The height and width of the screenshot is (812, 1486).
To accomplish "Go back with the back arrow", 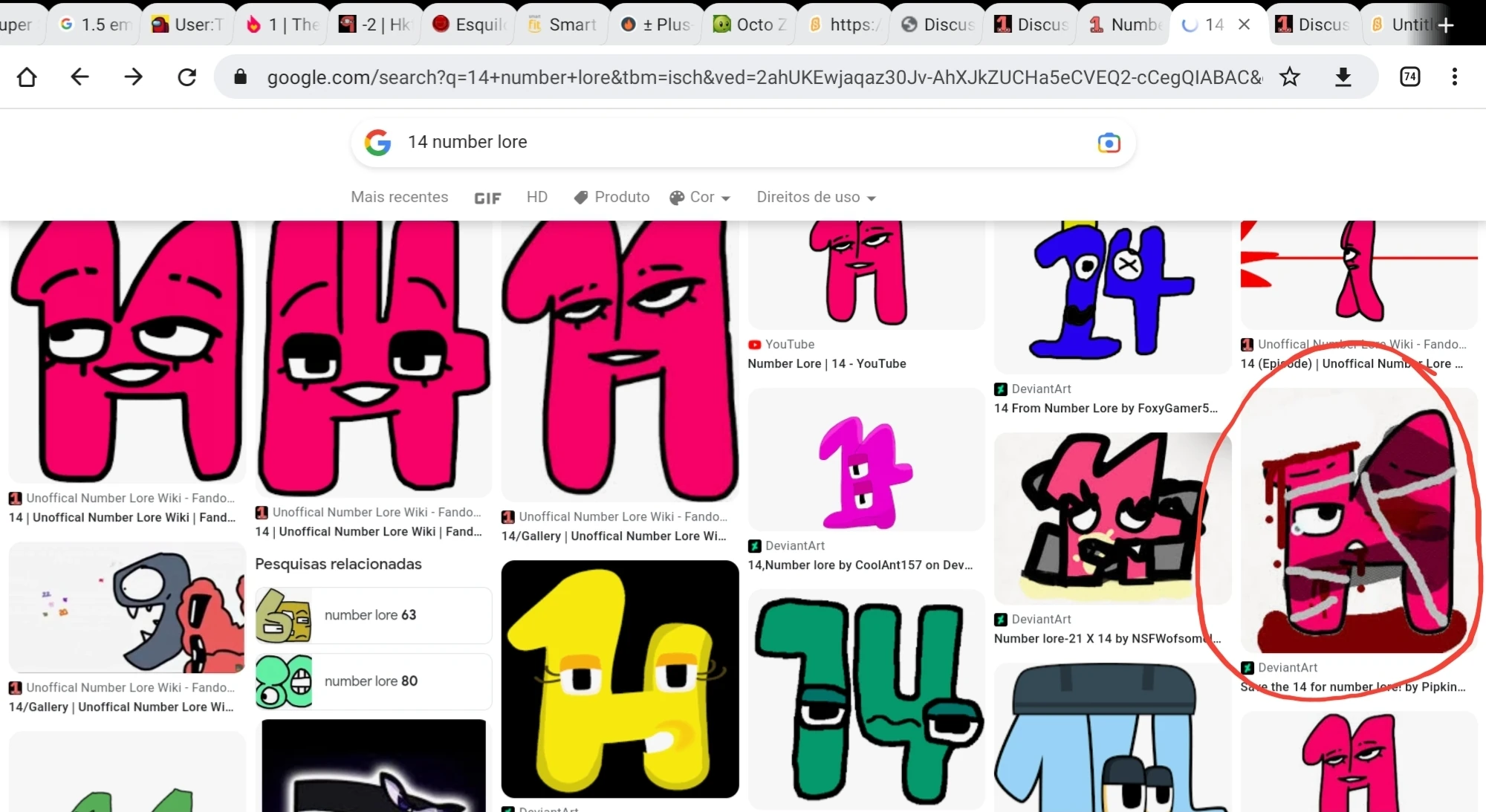I will coord(80,77).
